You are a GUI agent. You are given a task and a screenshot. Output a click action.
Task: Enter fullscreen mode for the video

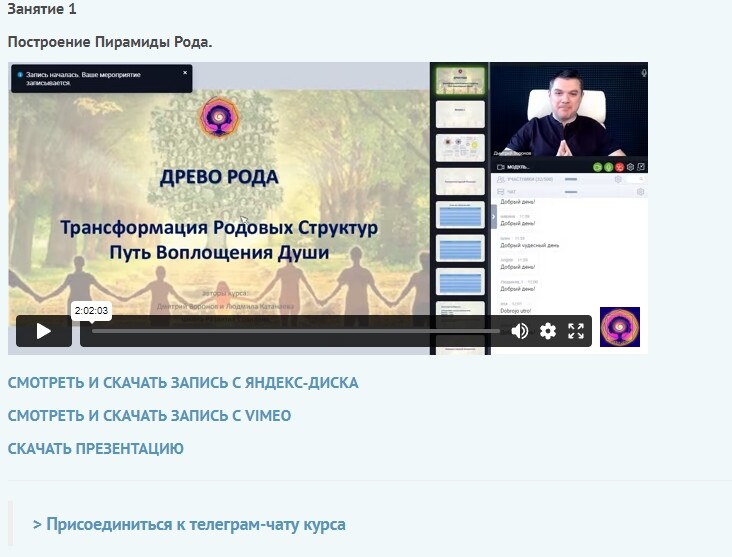tap(576, 331)
